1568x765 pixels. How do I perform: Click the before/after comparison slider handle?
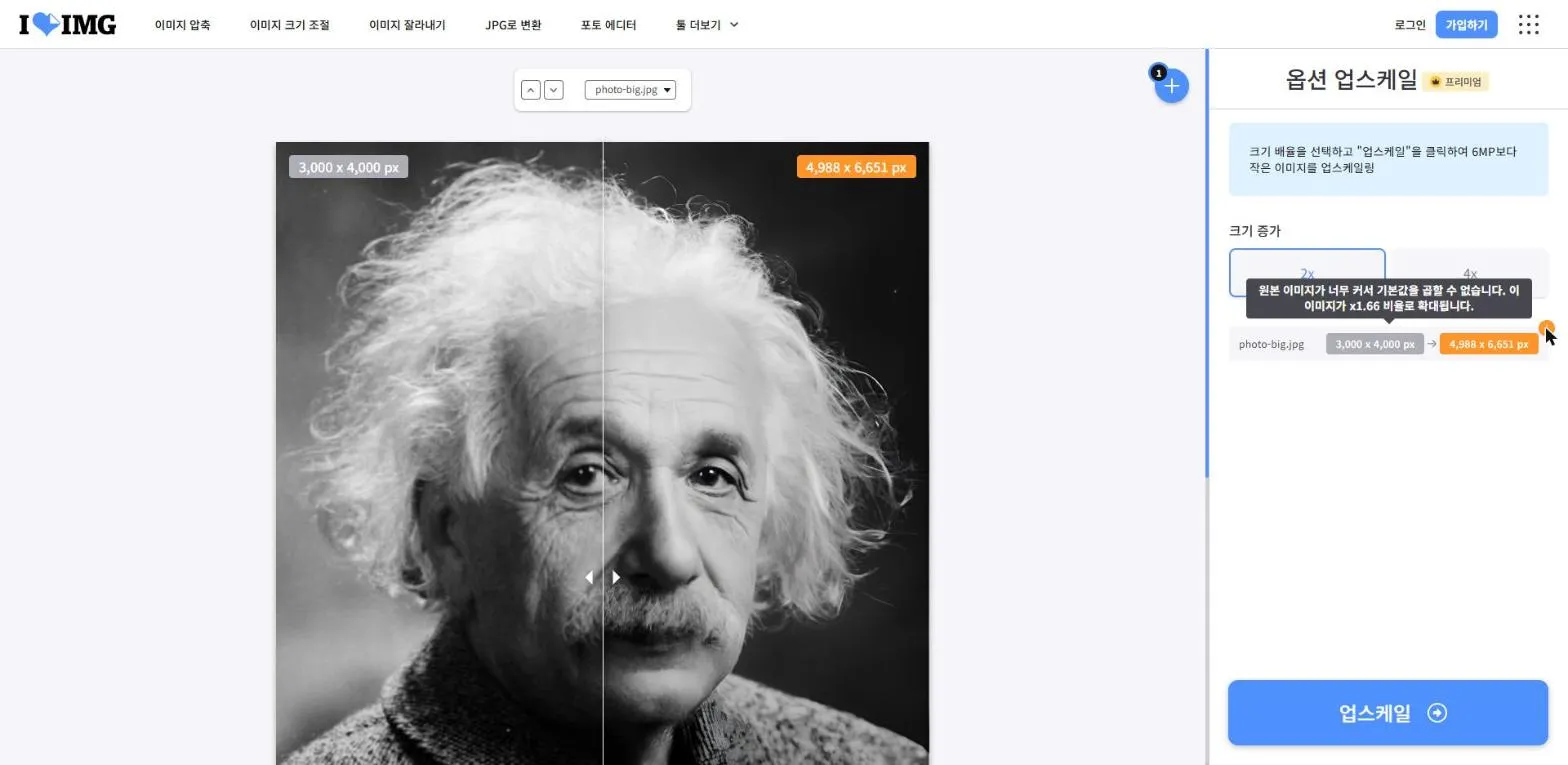click(x=602, y=577)
